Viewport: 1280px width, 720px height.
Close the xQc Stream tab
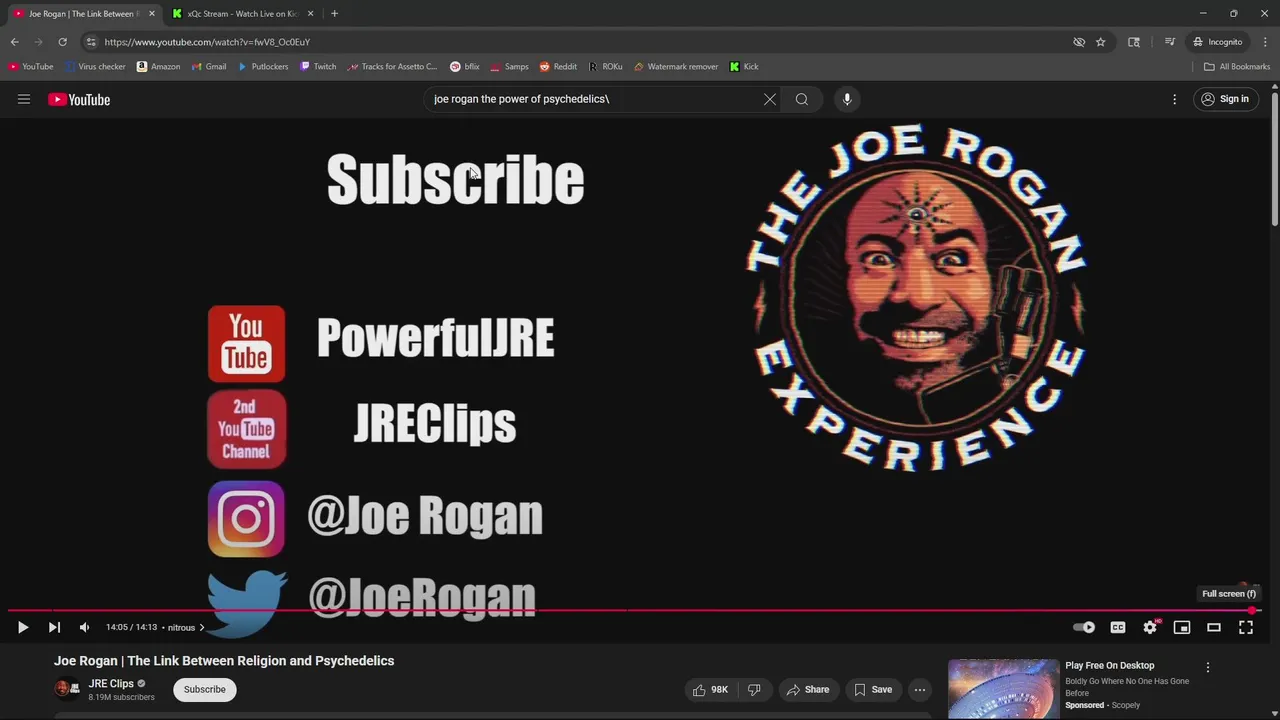coord(310,14)
